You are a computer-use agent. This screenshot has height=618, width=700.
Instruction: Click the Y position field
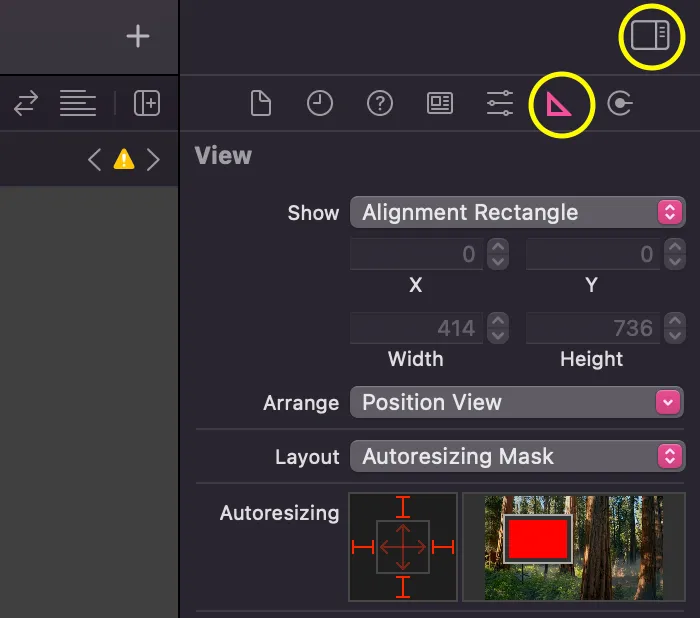(x=592, y=254)
